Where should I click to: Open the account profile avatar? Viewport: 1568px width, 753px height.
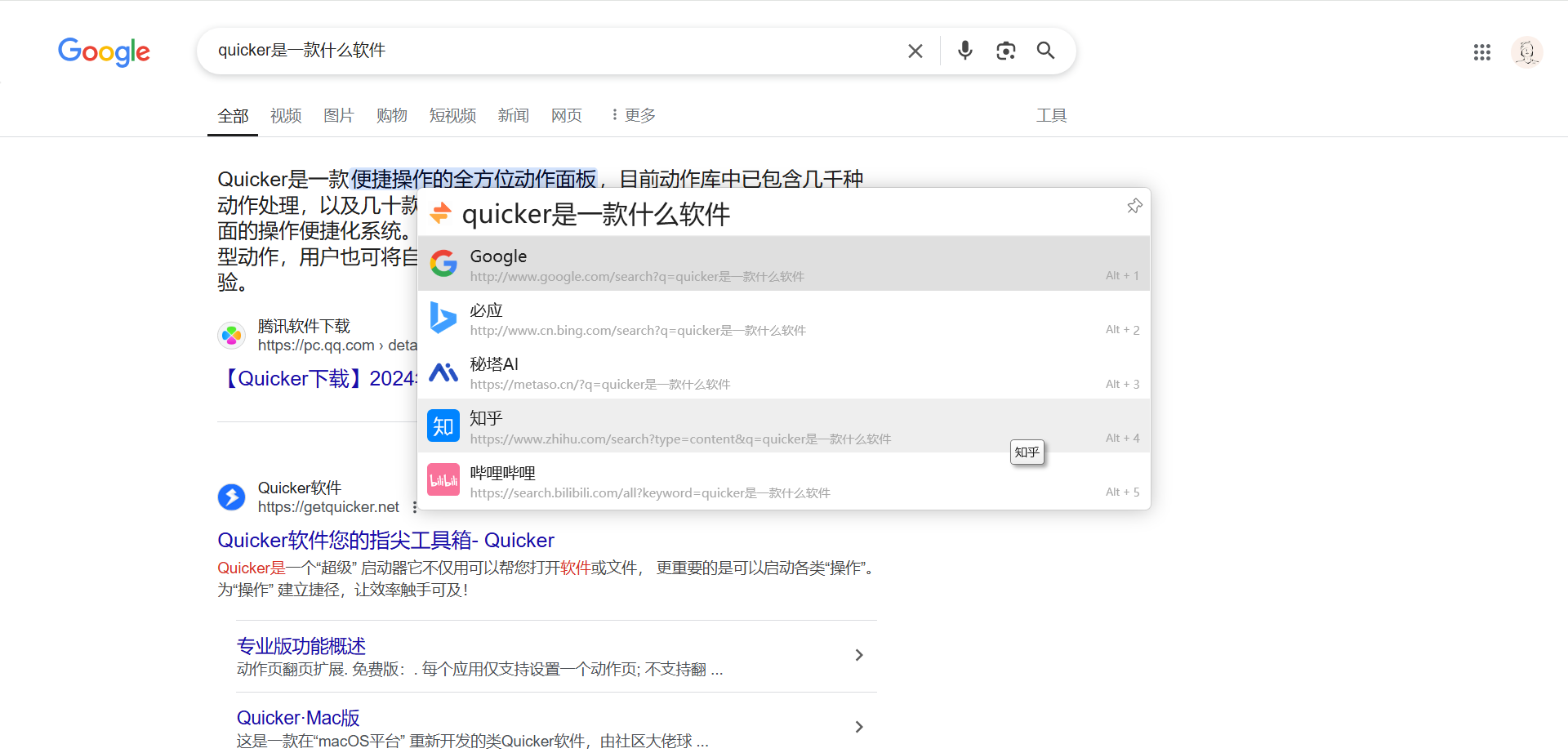[x=1526, y=52]
